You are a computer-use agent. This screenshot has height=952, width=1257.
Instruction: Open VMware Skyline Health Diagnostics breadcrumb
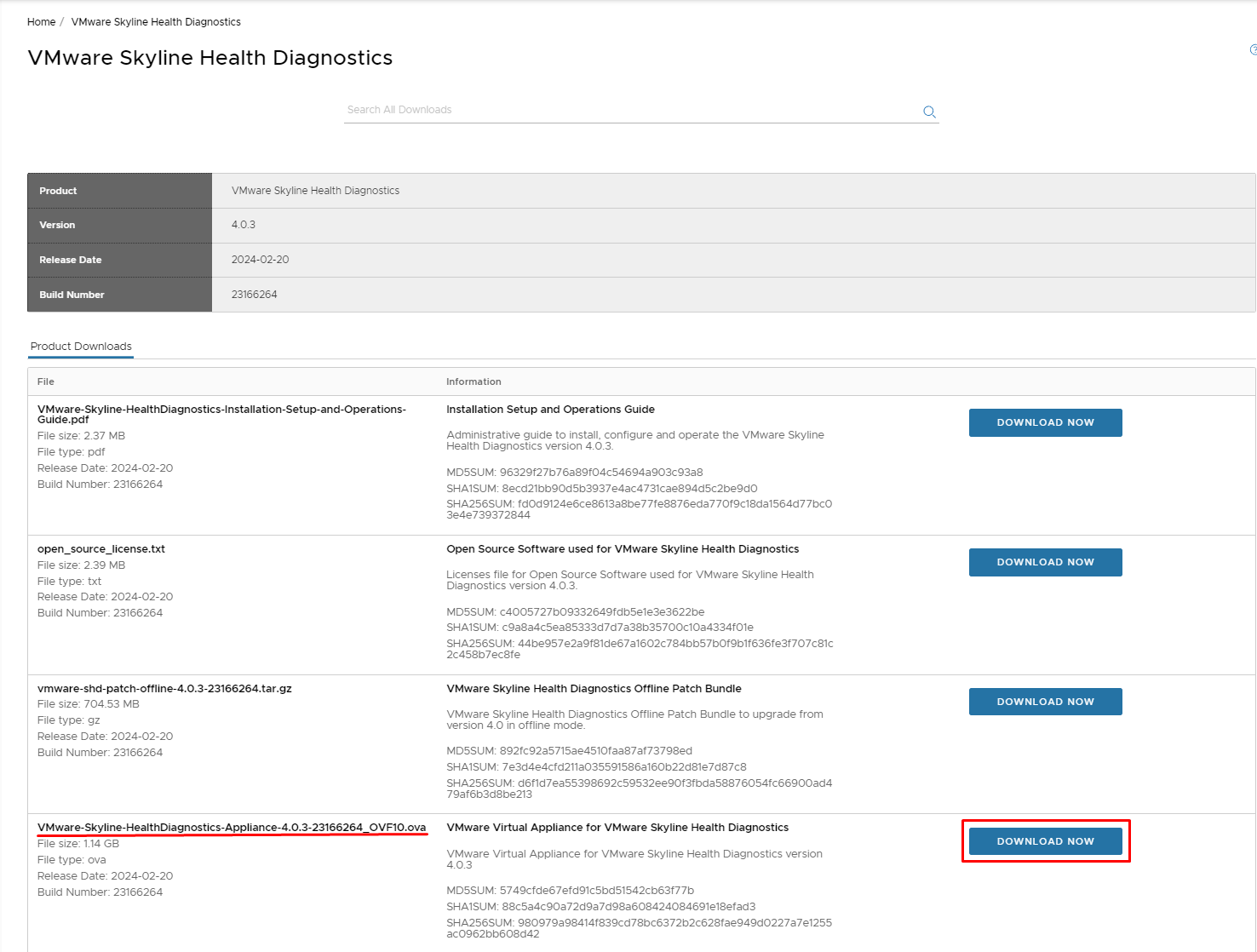(x=156, y=22)
